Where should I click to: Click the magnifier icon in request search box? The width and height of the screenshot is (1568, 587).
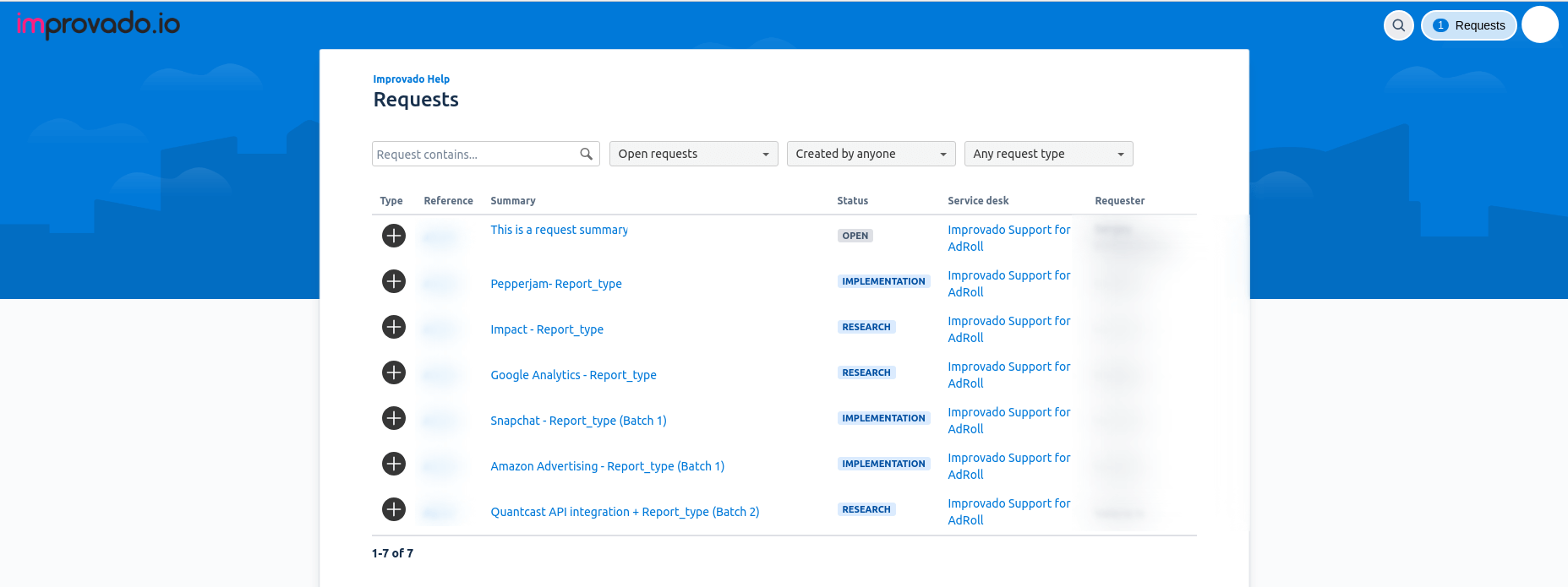[x=586, y=154]
